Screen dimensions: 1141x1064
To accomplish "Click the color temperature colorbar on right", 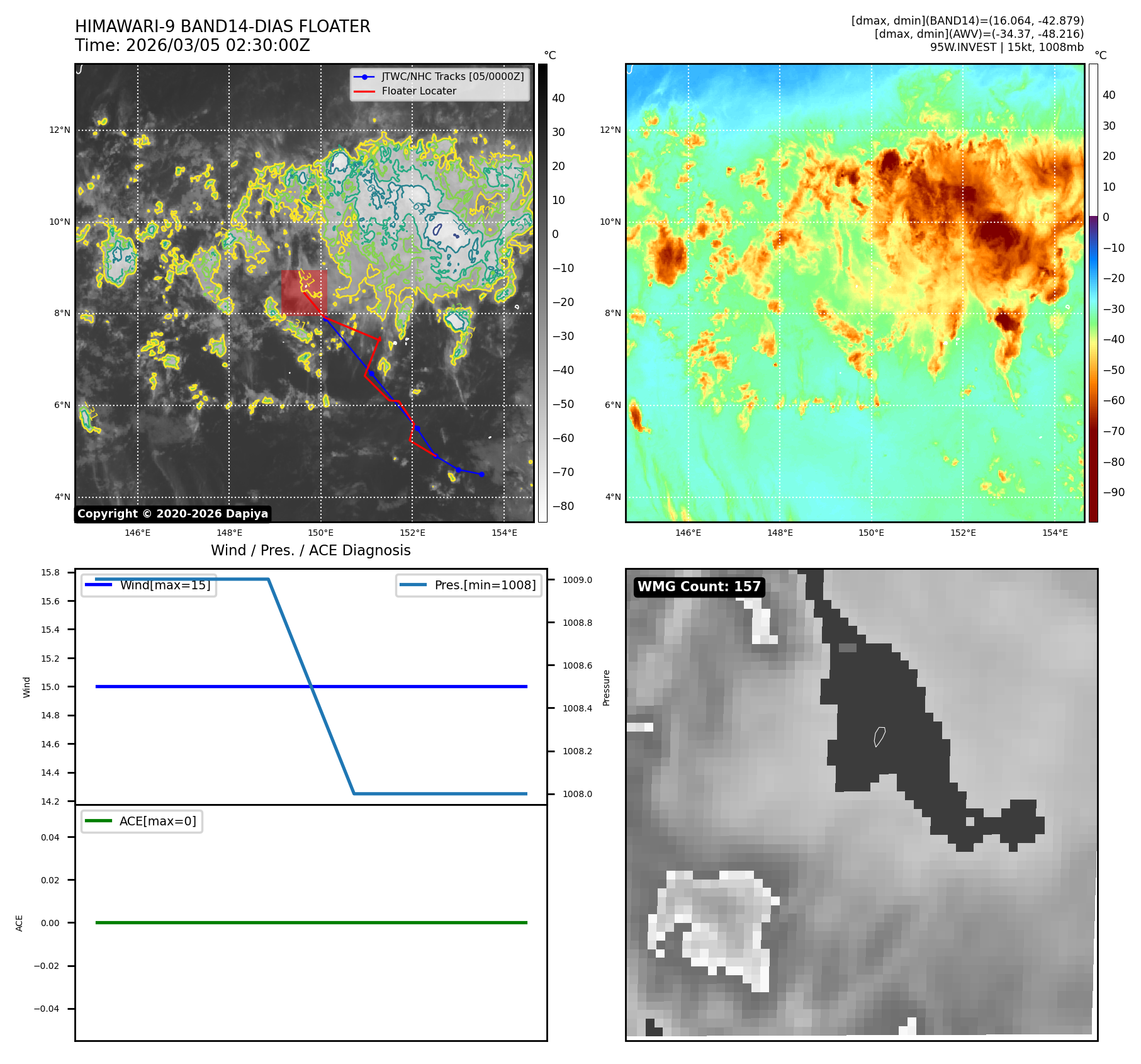I will [1093, 293].
